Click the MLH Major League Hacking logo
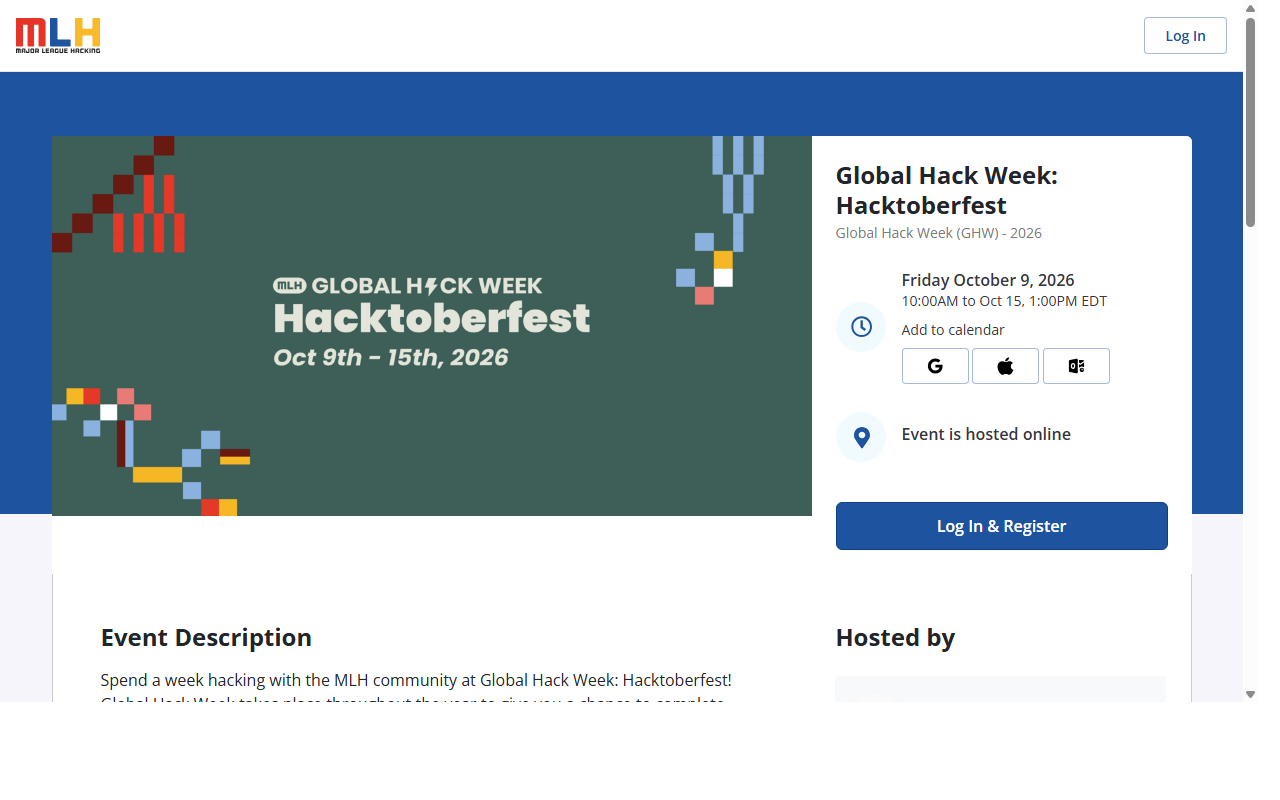Screen dimensions: 1280x800 (58, 35)
